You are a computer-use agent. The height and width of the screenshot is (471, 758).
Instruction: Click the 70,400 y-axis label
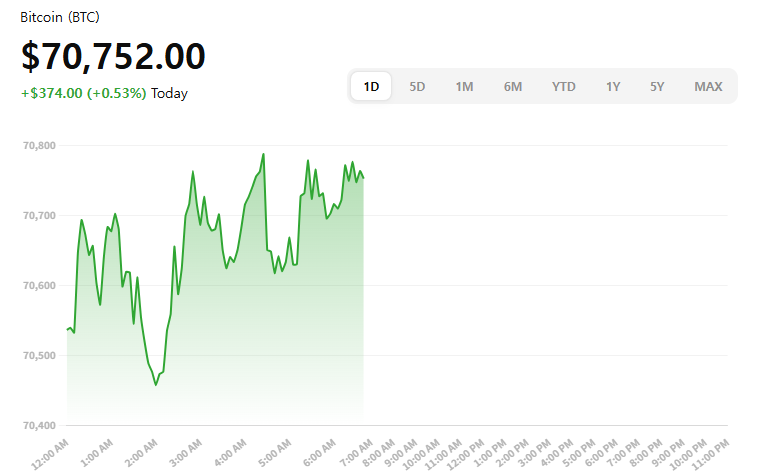pos(39,426)
